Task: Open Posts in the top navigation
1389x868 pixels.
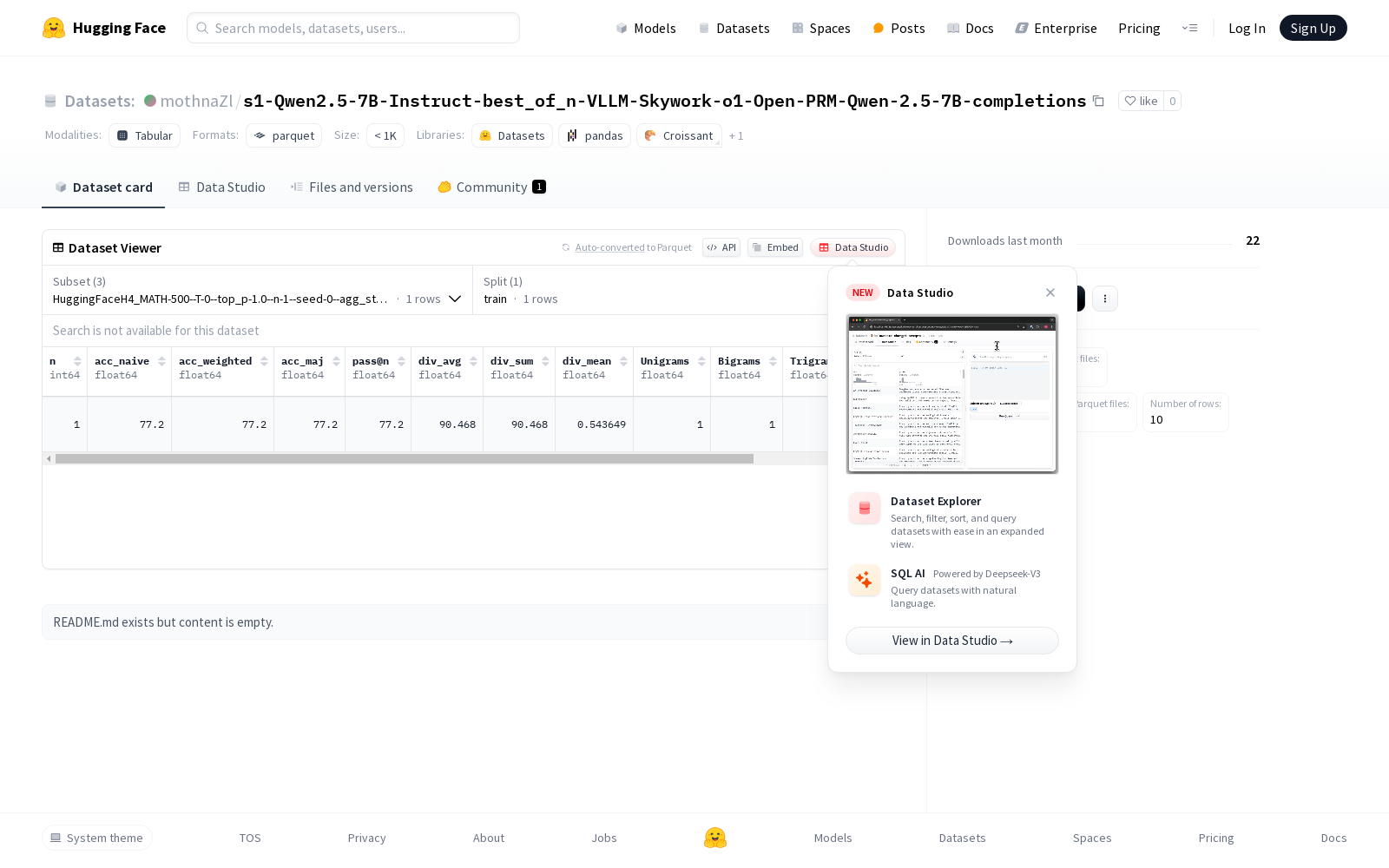Action: (x=899, y=28)
